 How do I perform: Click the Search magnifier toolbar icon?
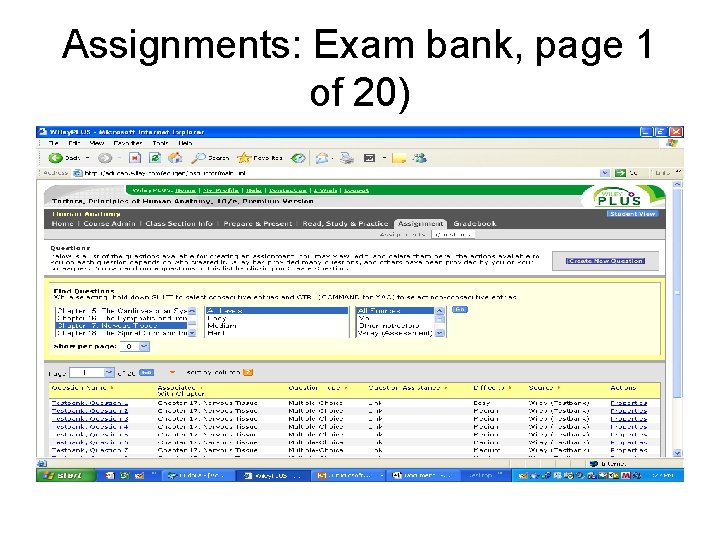point(198,158)
